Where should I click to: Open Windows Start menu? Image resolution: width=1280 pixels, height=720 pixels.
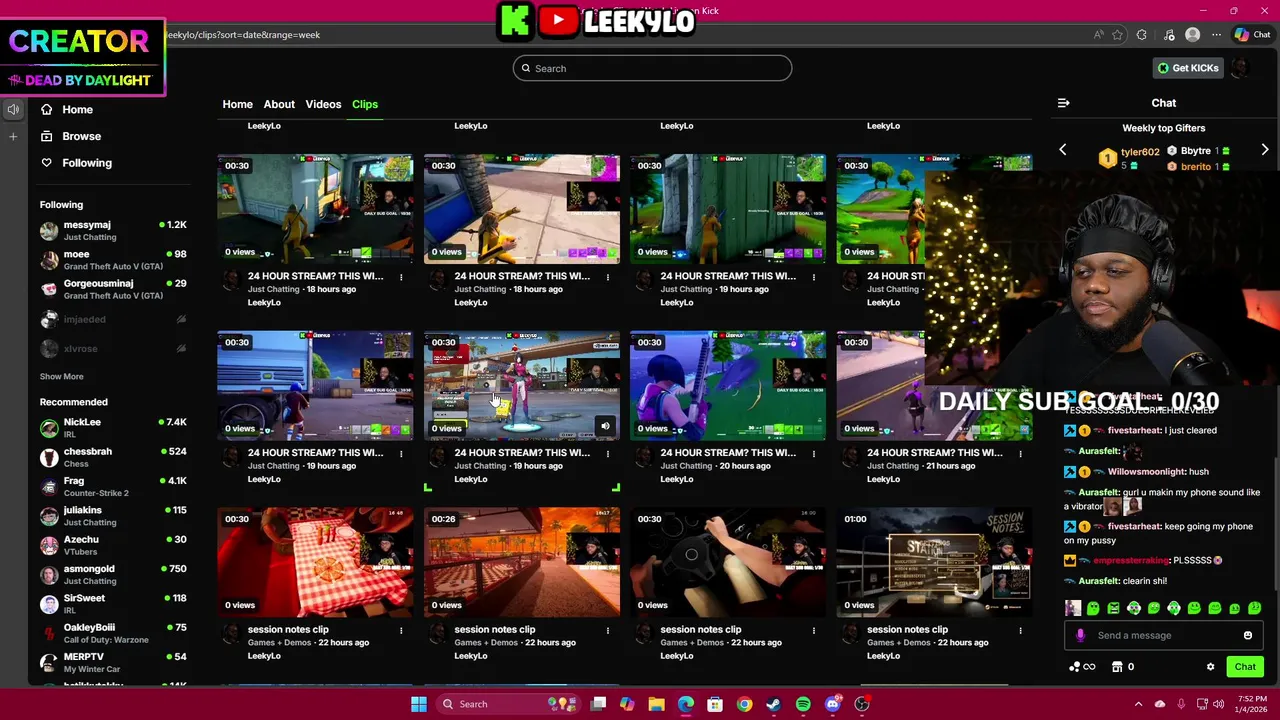pos(419,704)
